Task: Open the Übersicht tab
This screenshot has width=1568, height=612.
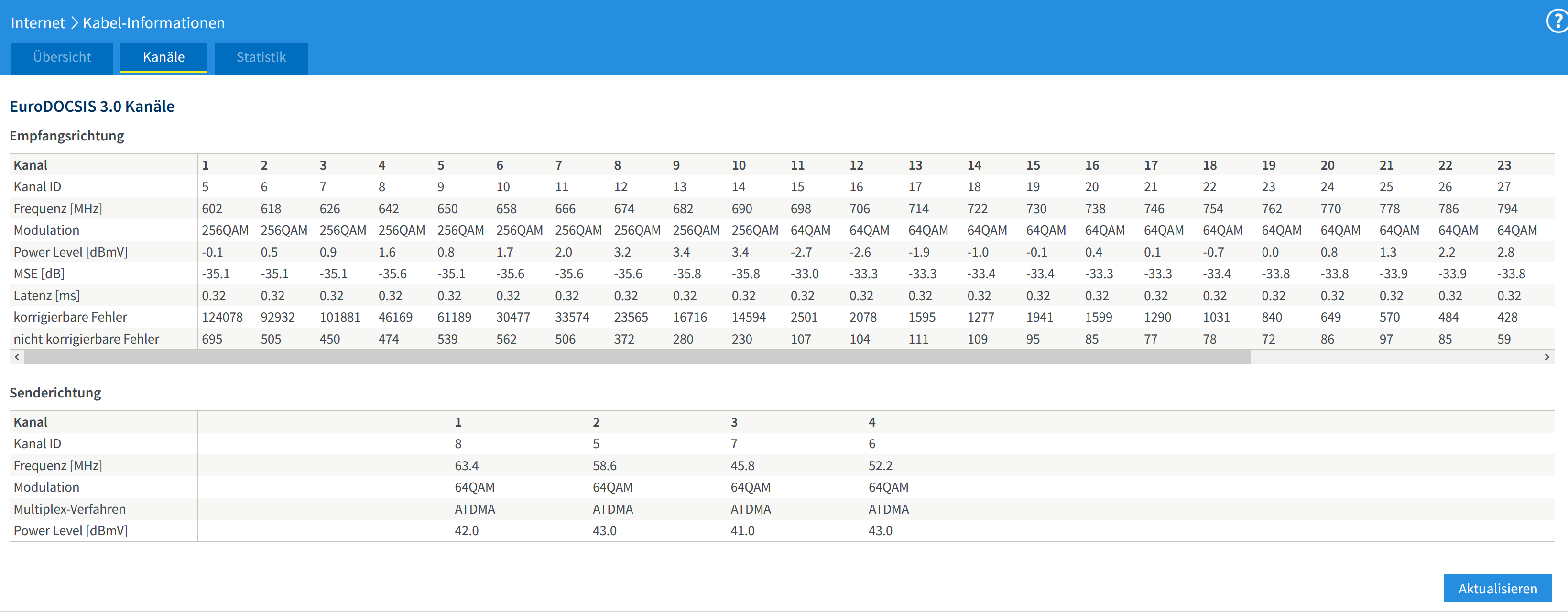Action: click(x=62, y=57)
